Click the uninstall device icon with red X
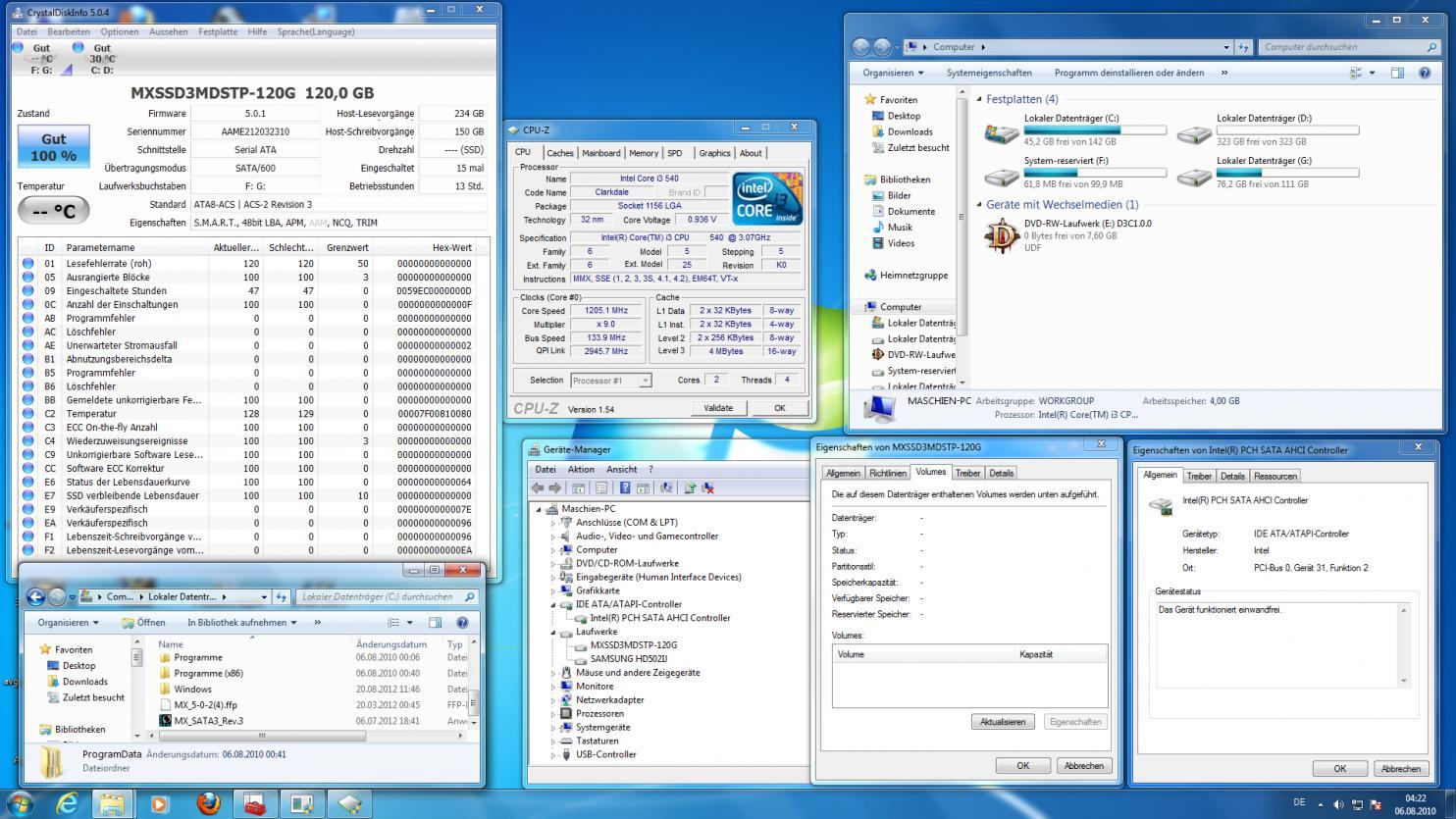 (x=707, y=487)
